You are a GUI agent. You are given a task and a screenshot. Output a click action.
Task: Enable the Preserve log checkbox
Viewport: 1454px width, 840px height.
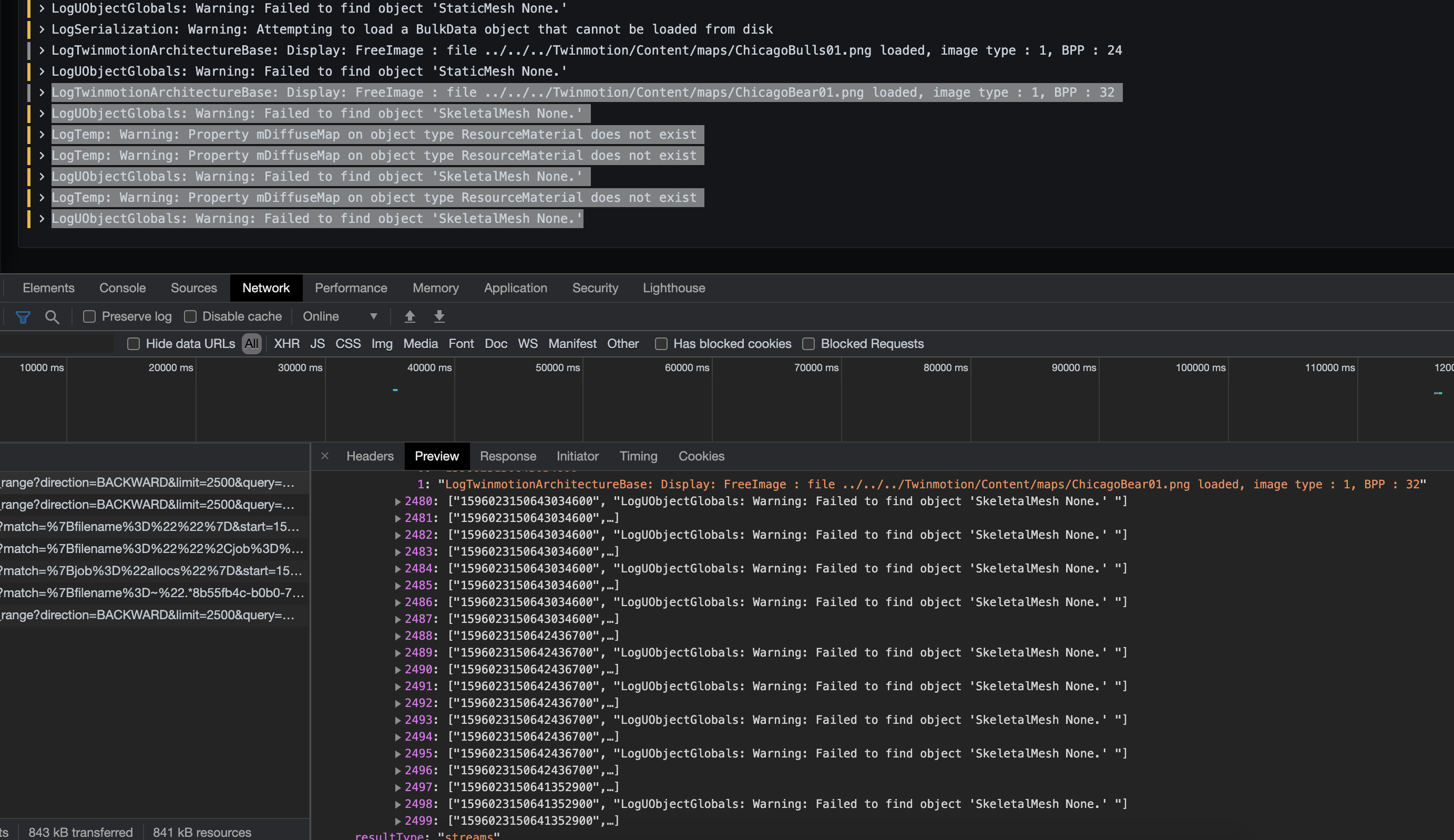89,316
